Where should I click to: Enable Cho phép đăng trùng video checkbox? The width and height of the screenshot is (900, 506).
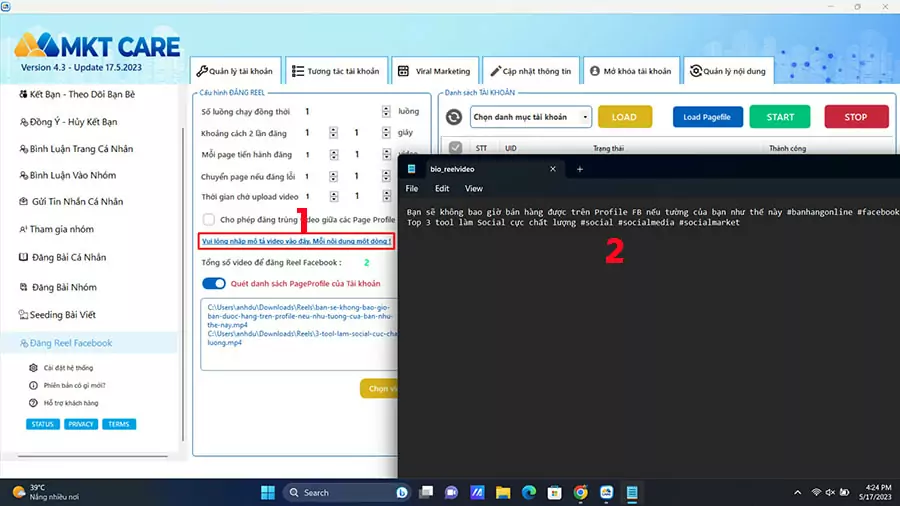click(208, 219)
